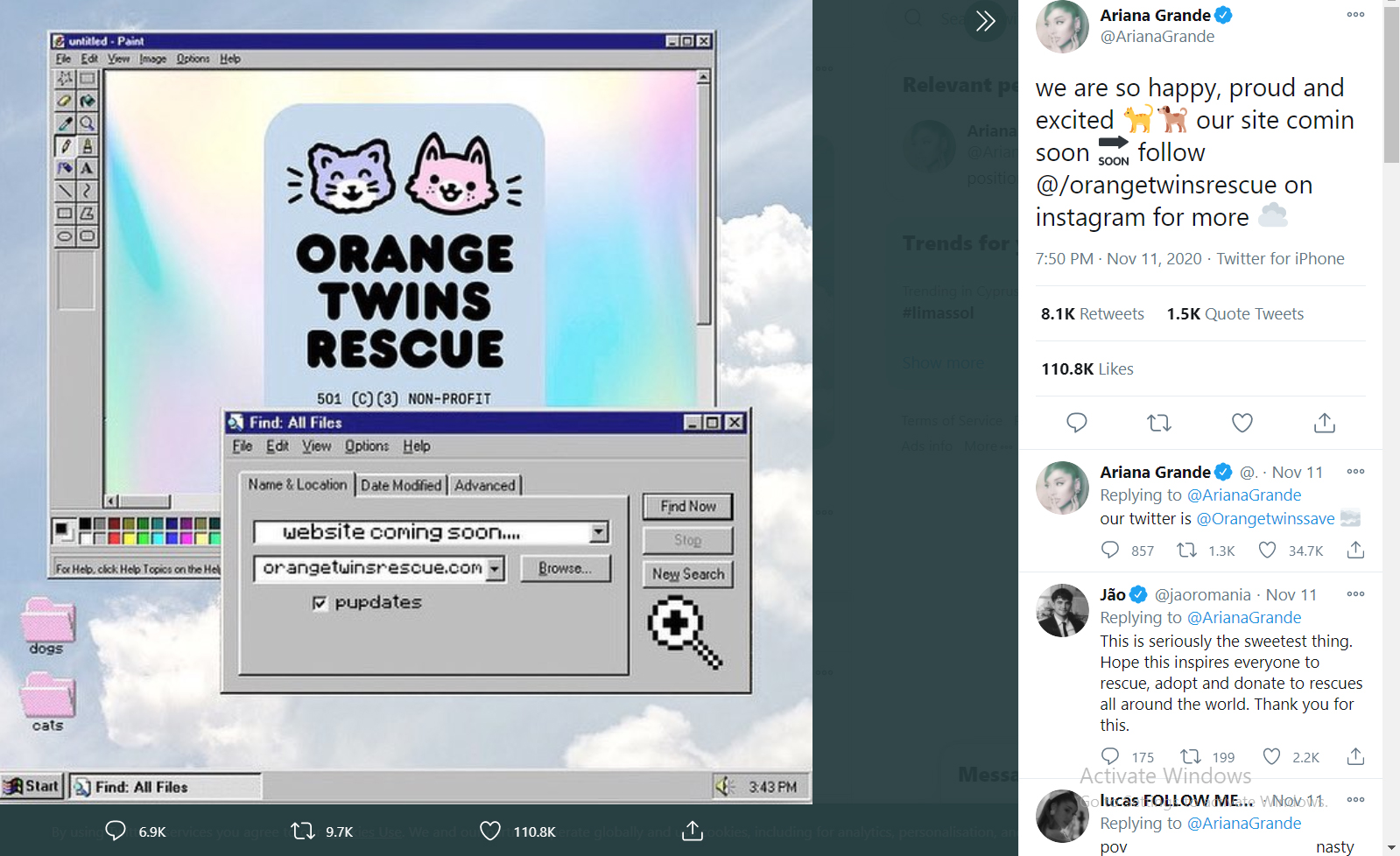1400x856 pixels.
Task: Open Ariana Grande name on her reply tweet
Action: click(1156, 473)
